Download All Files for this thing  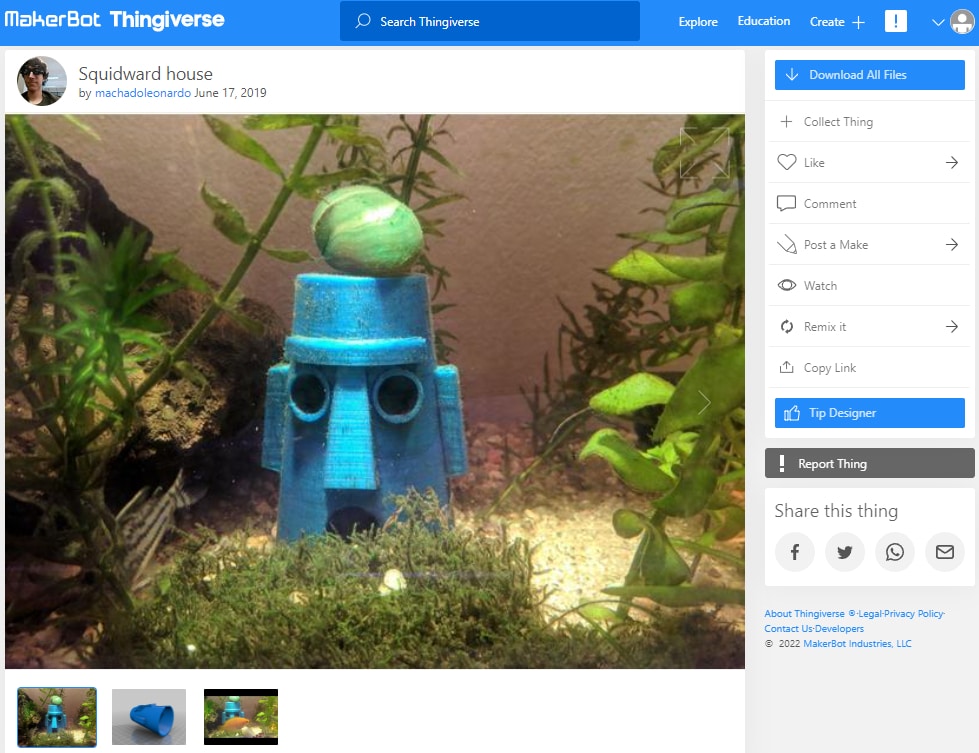tap(868, 74)
